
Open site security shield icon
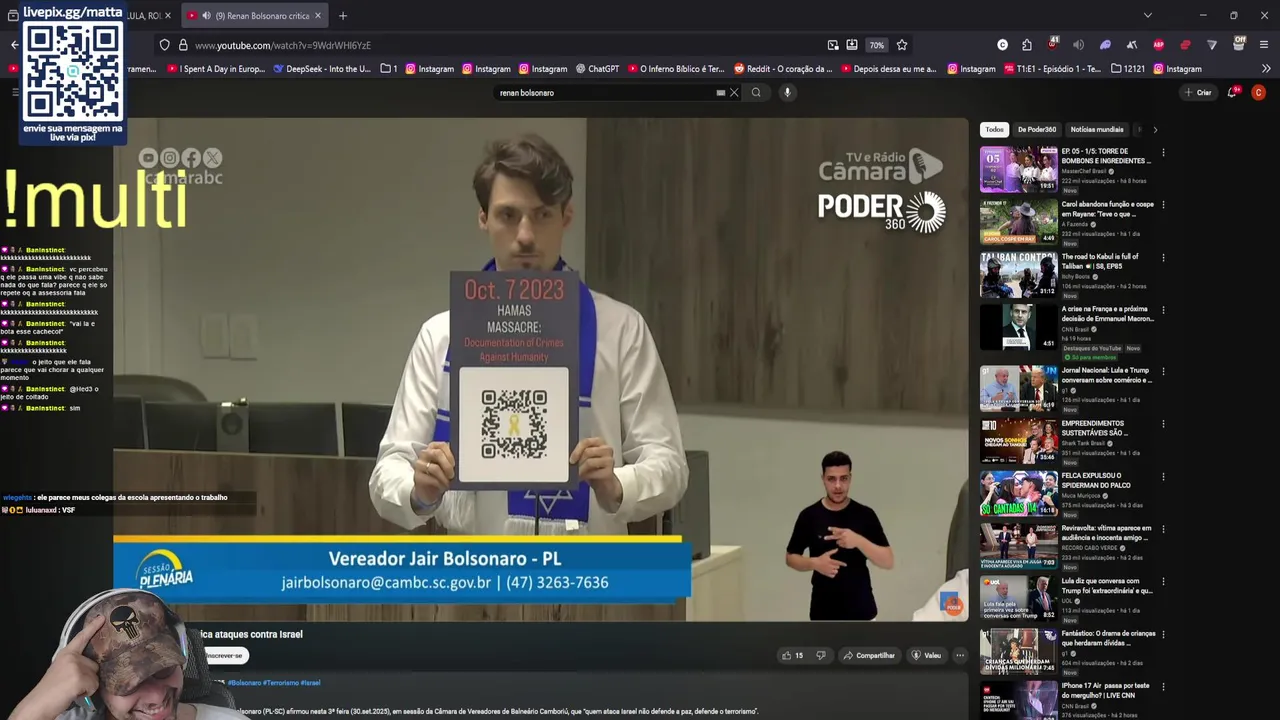tap(165, 45)
